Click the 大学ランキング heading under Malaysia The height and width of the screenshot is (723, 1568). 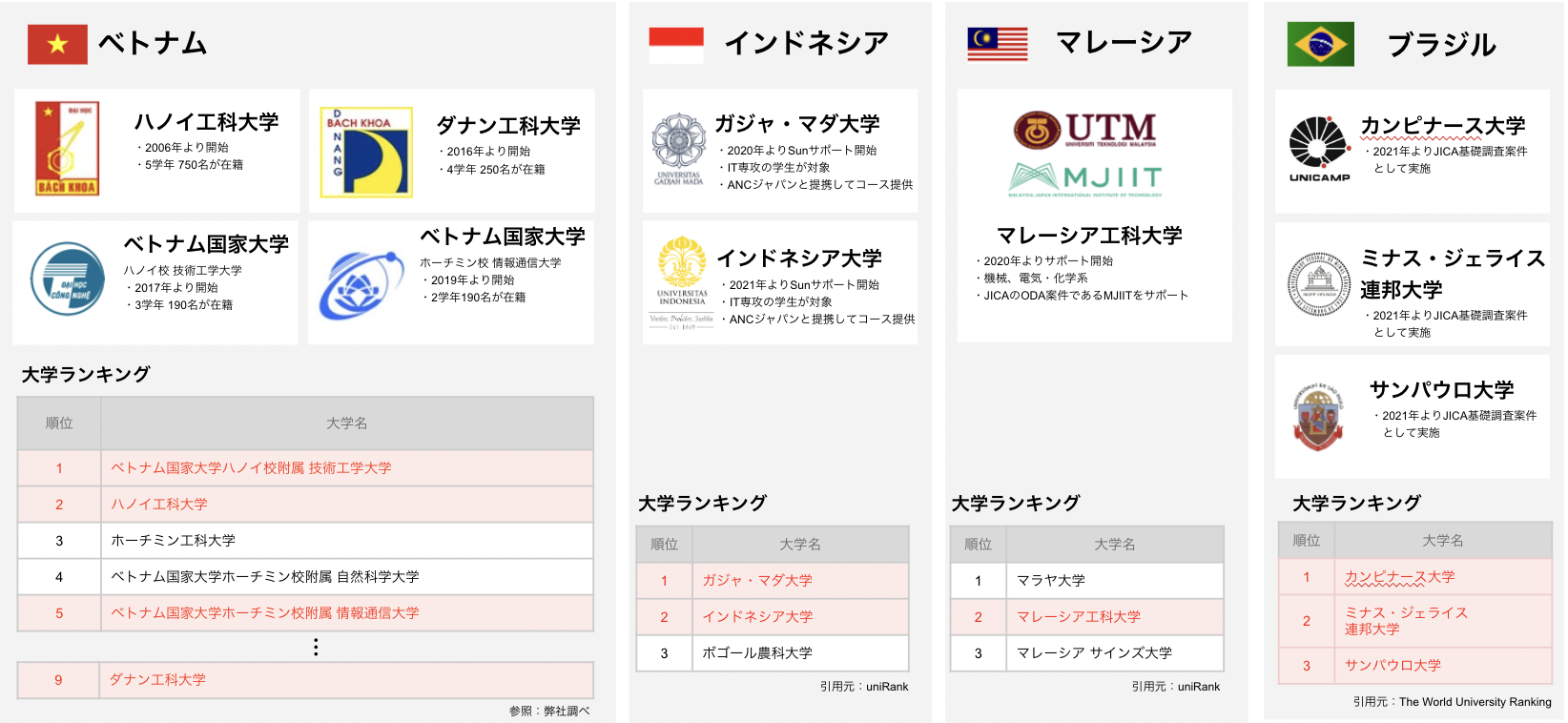(1015, 504)
